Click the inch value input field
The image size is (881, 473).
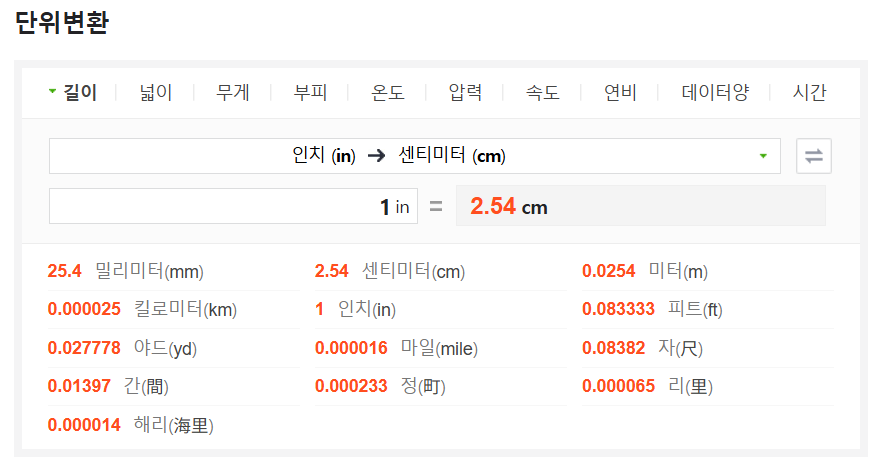pos(233,206)
